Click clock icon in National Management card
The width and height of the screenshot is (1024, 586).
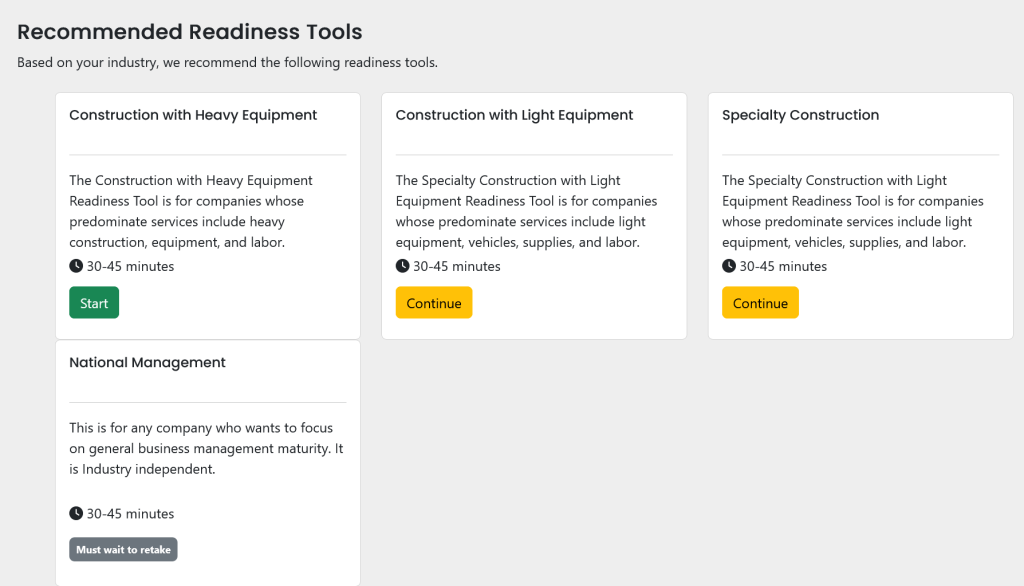(76, 513)
